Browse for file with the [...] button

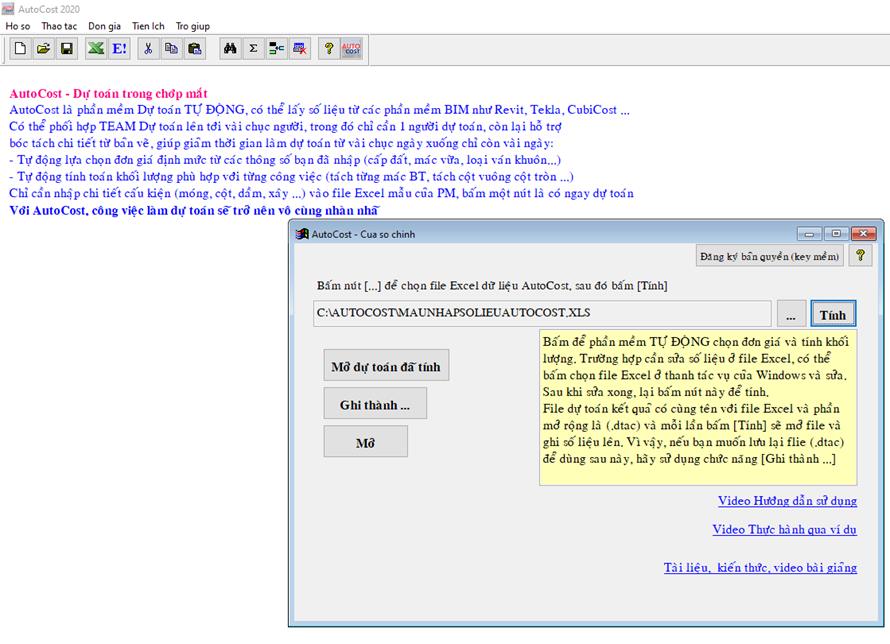pos(790,314)
